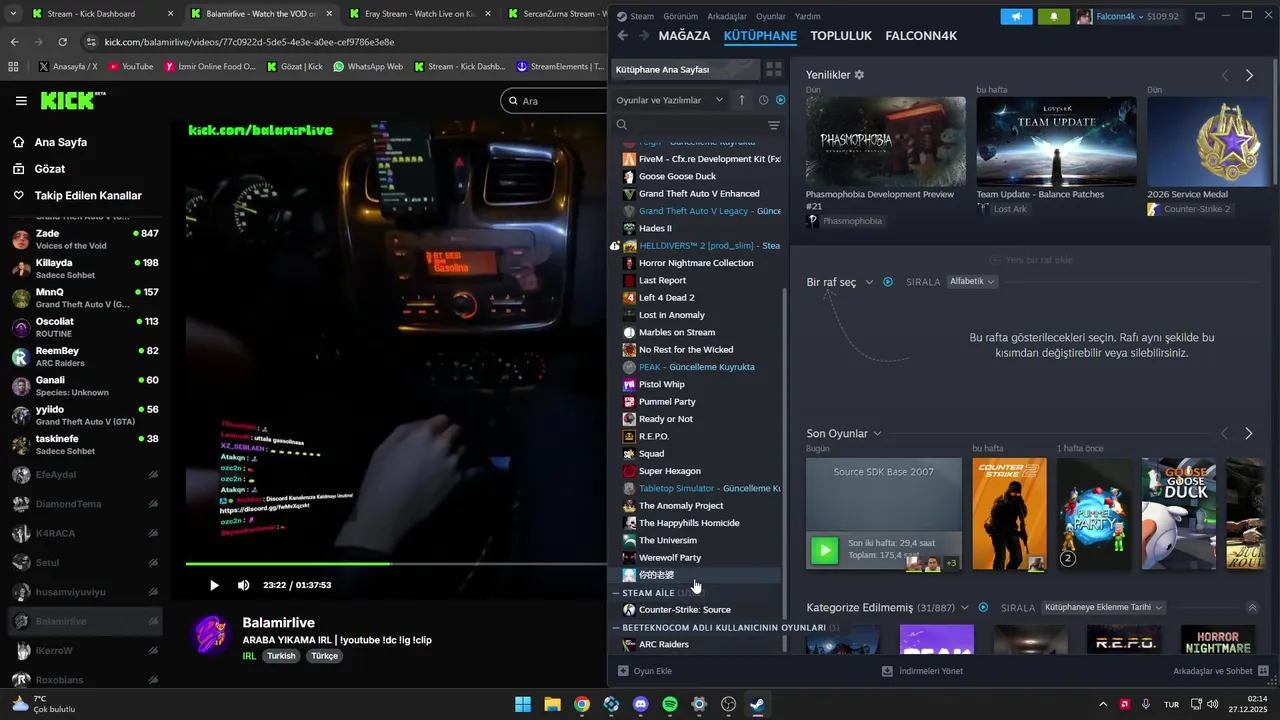
Task: Open Görünüm menu
Action: 681,17
